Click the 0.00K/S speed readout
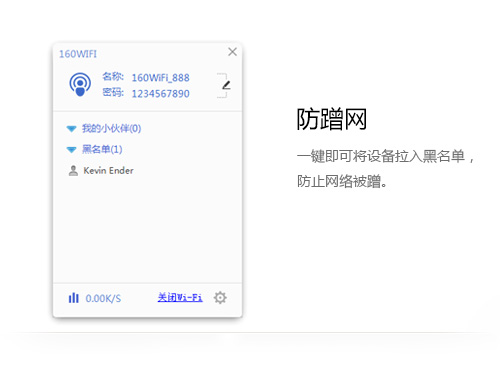Image resolution: width=500 pixels, height=375 pixels. (x=103, y=298)
